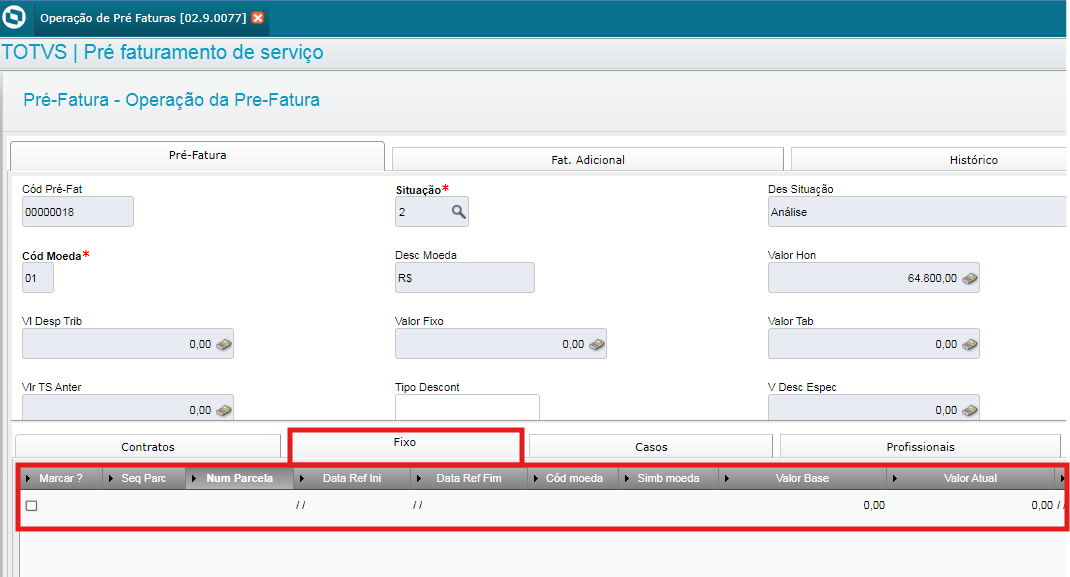Click the Des Situação field Análise
This screenshot has height=577, width=1070.
918,212
